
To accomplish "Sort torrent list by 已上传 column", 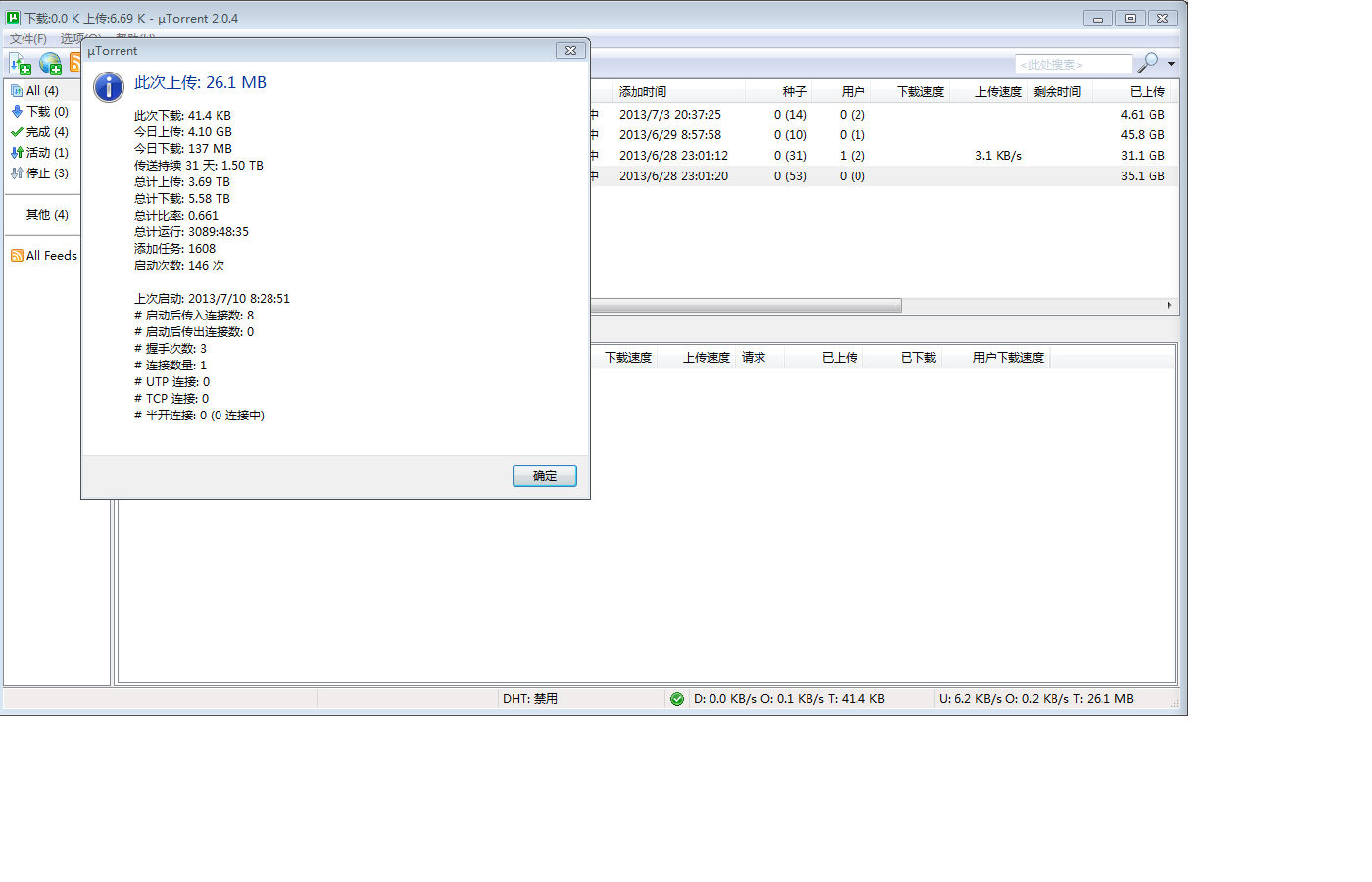I will [1132, 92].
